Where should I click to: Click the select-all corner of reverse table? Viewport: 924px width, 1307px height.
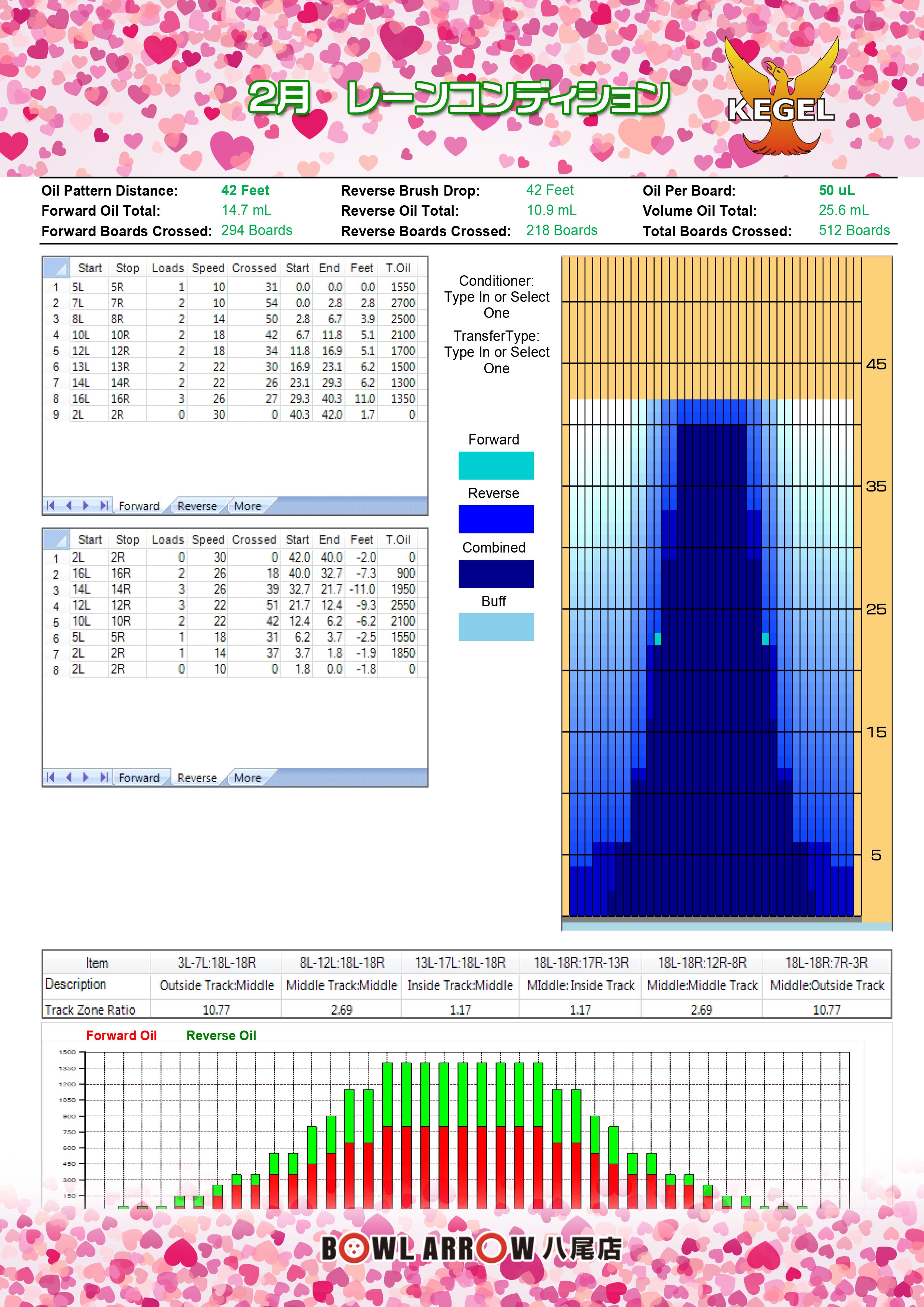tap(56, 539)
